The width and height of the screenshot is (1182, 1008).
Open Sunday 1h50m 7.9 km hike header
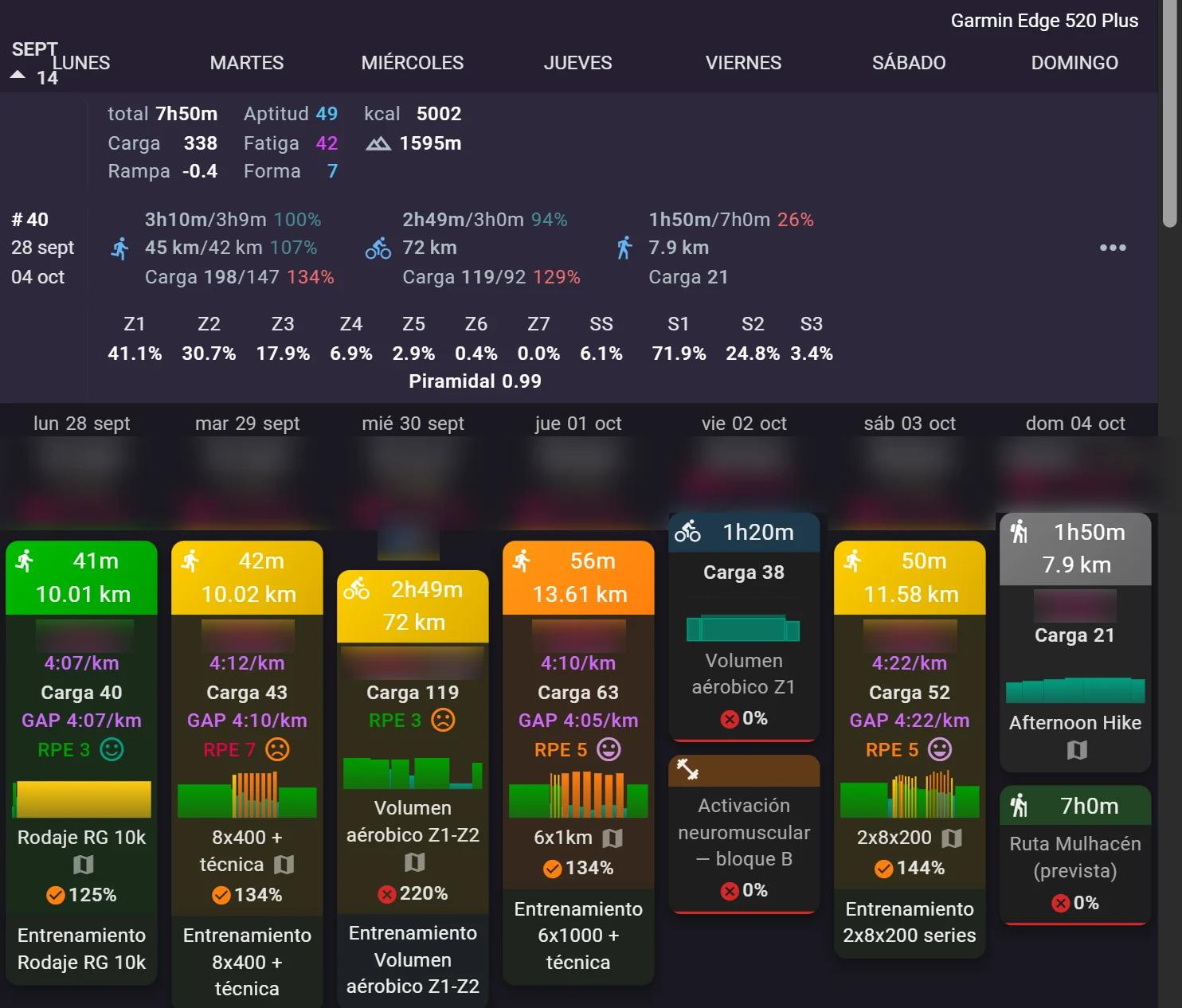pyautogui.click(x=1075, y=549)
